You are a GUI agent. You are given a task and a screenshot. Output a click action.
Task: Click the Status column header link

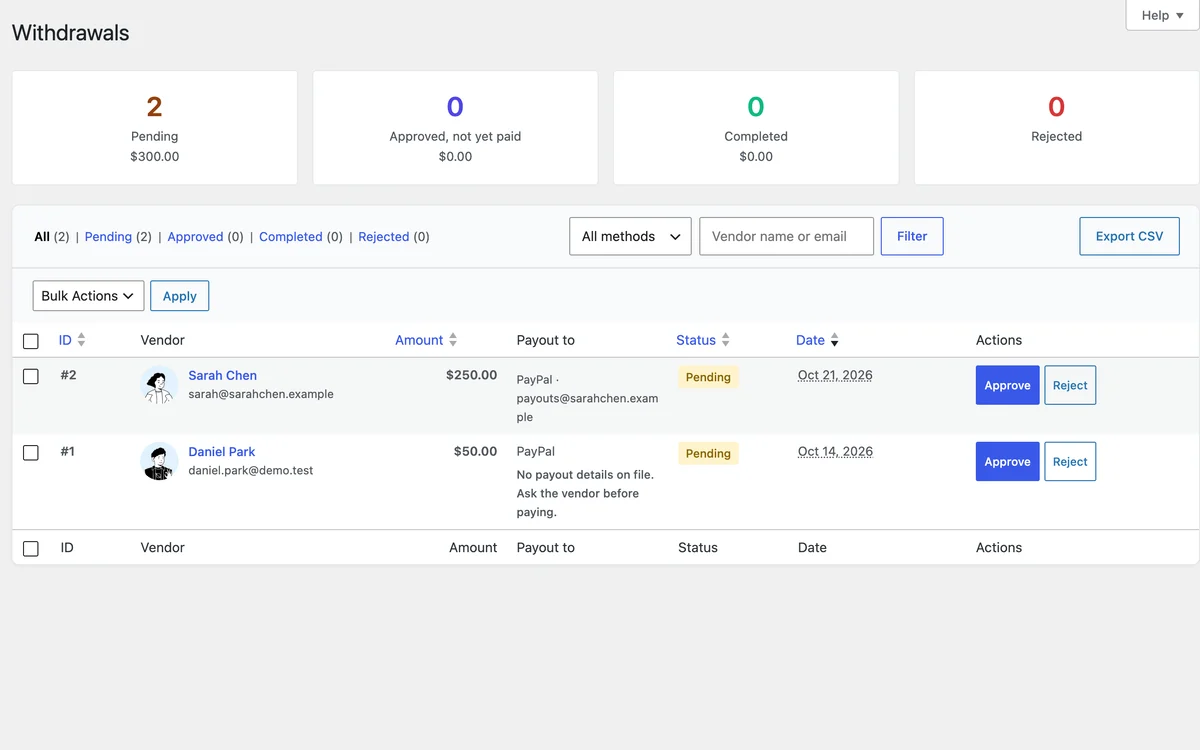point(696,340)
